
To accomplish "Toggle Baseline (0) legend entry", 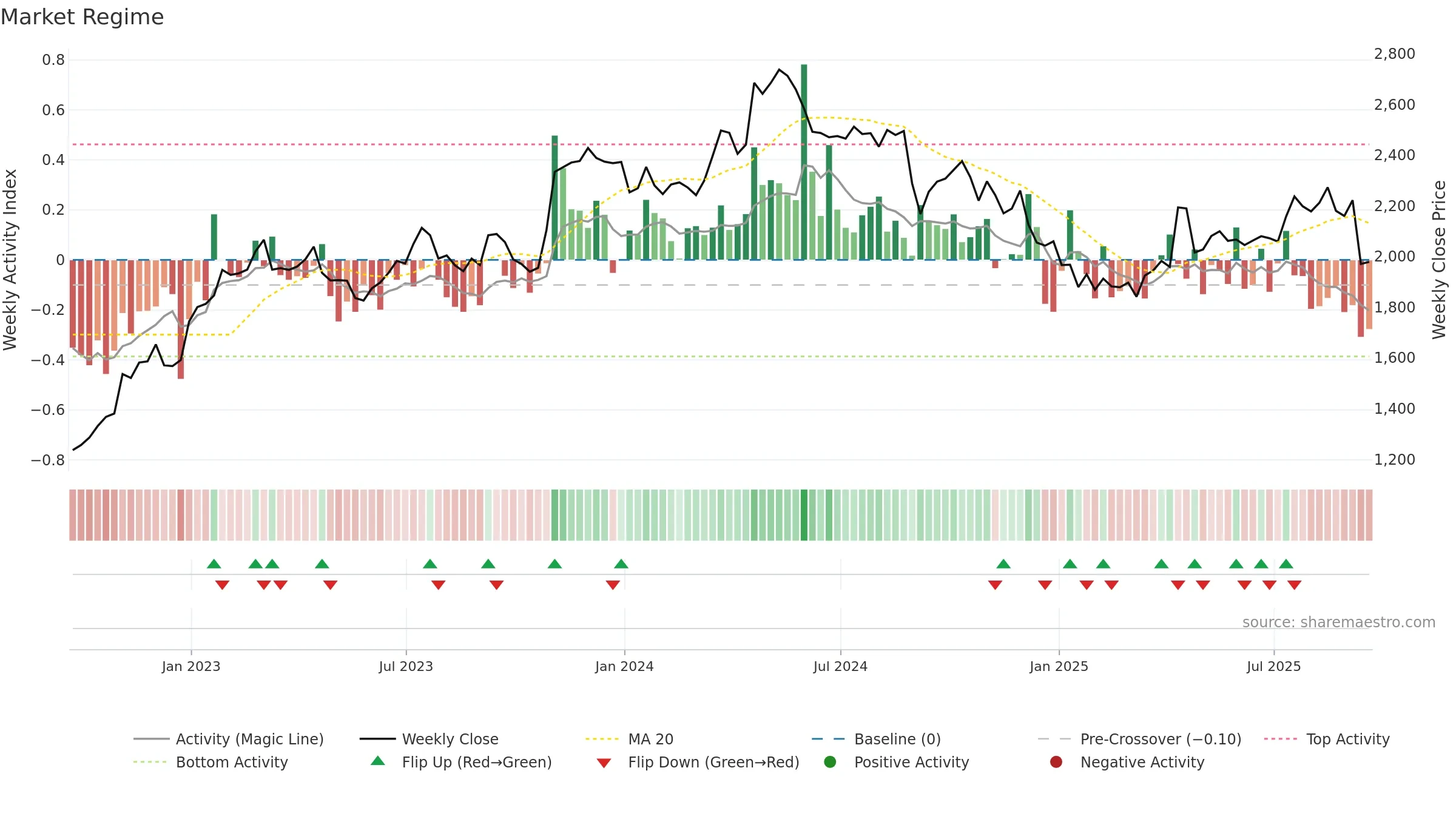I will click(x=876, y=739).
